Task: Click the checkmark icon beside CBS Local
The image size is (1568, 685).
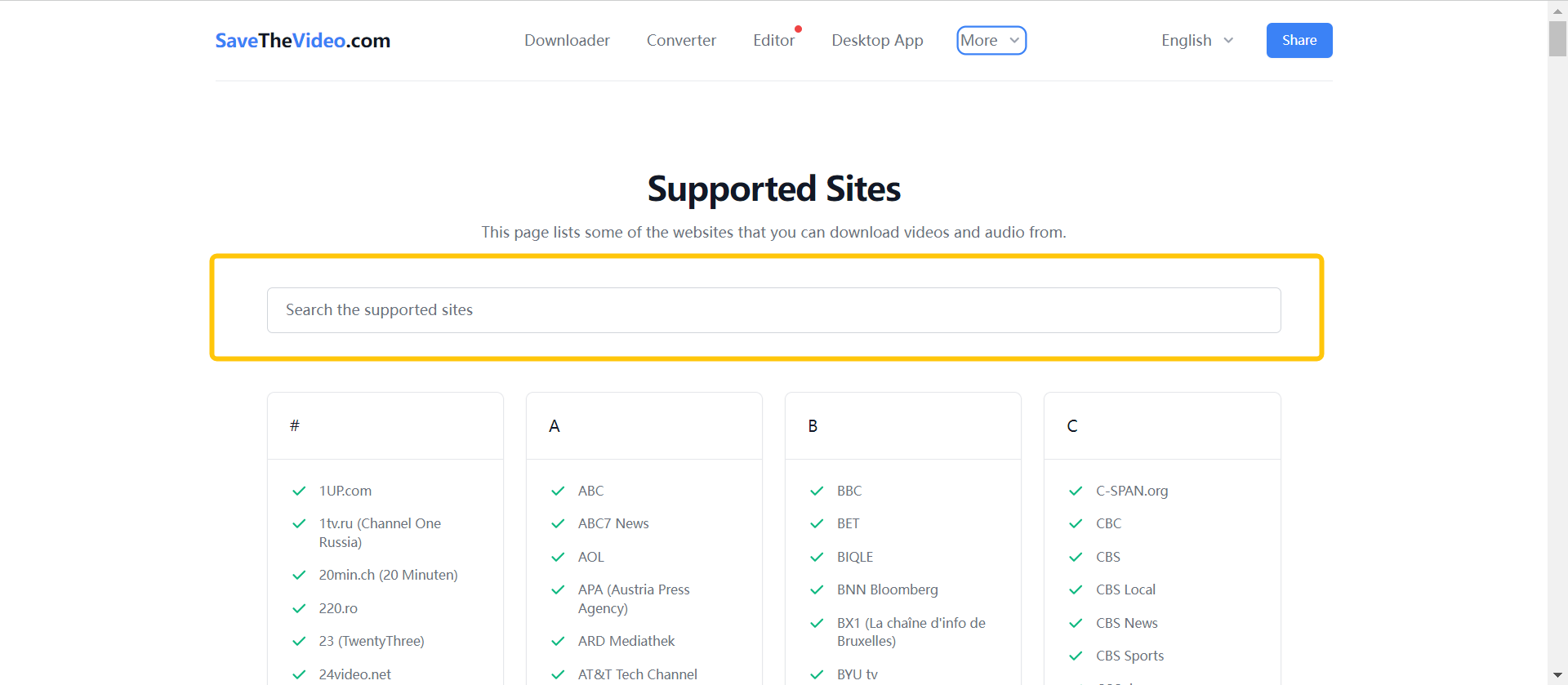Action: click(x=1076, y=589)
